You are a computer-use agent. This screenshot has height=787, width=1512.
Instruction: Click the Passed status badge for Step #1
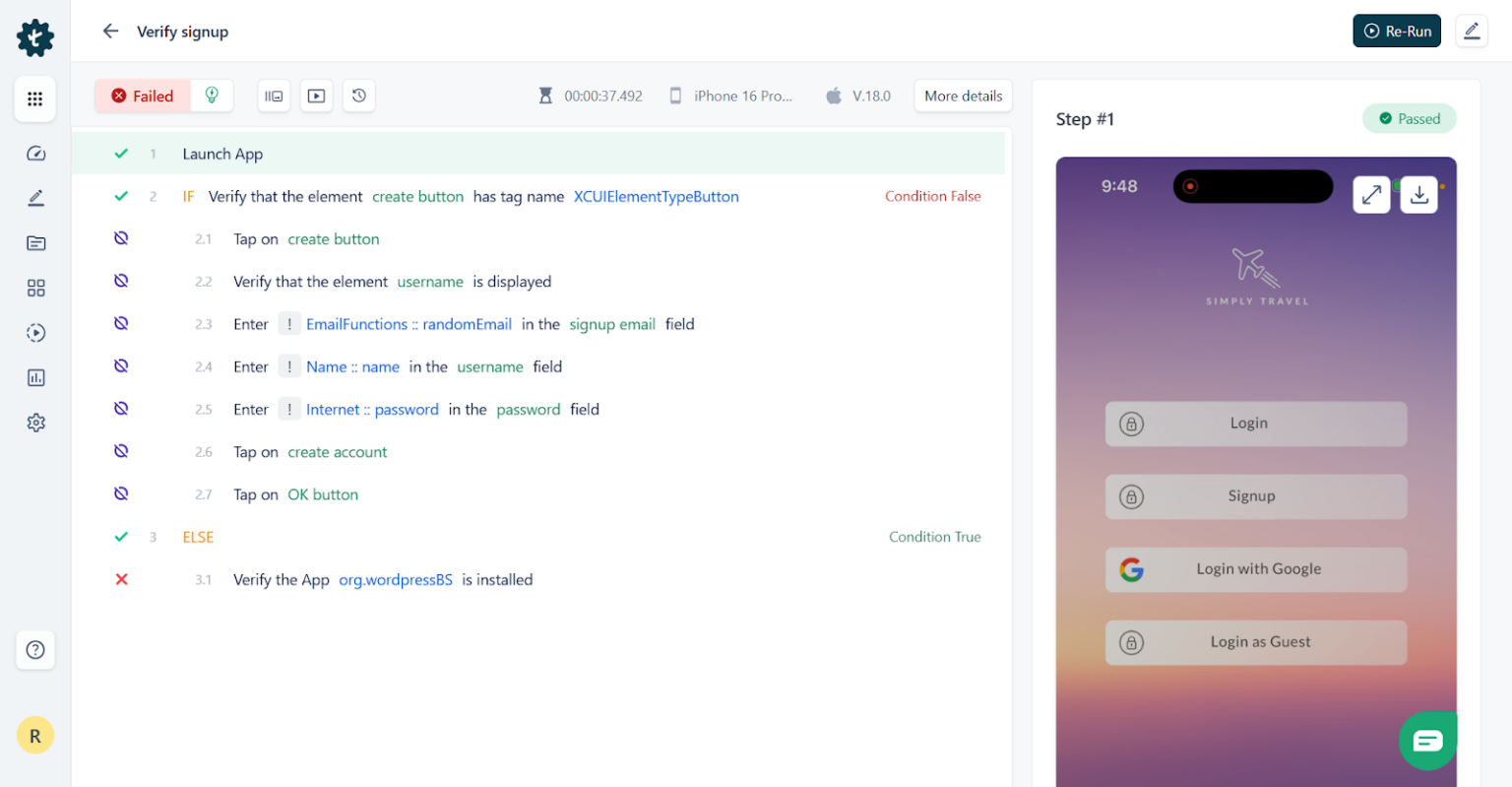tap(1409, 118)
